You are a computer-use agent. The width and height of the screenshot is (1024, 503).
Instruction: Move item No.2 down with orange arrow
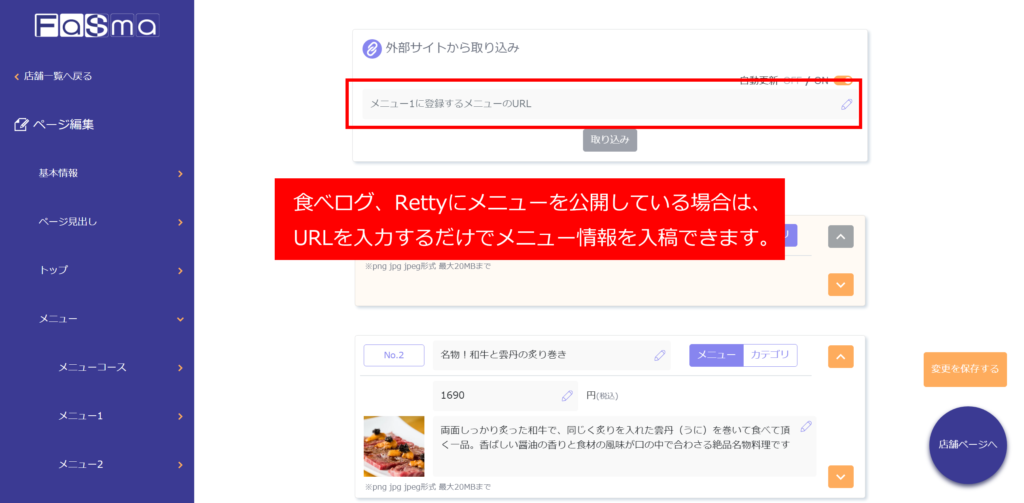[840, 476]
